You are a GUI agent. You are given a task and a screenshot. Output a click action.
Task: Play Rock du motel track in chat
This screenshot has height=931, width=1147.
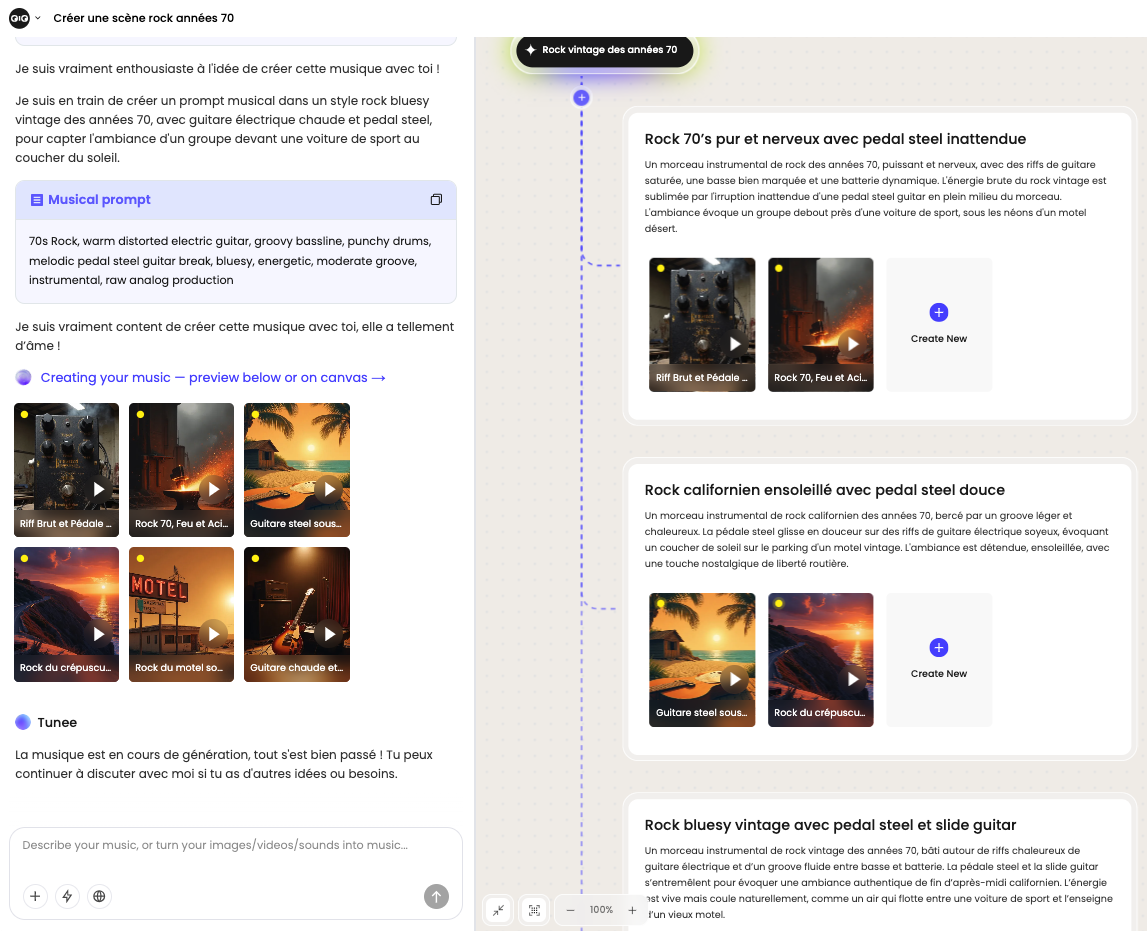(212, 633)
